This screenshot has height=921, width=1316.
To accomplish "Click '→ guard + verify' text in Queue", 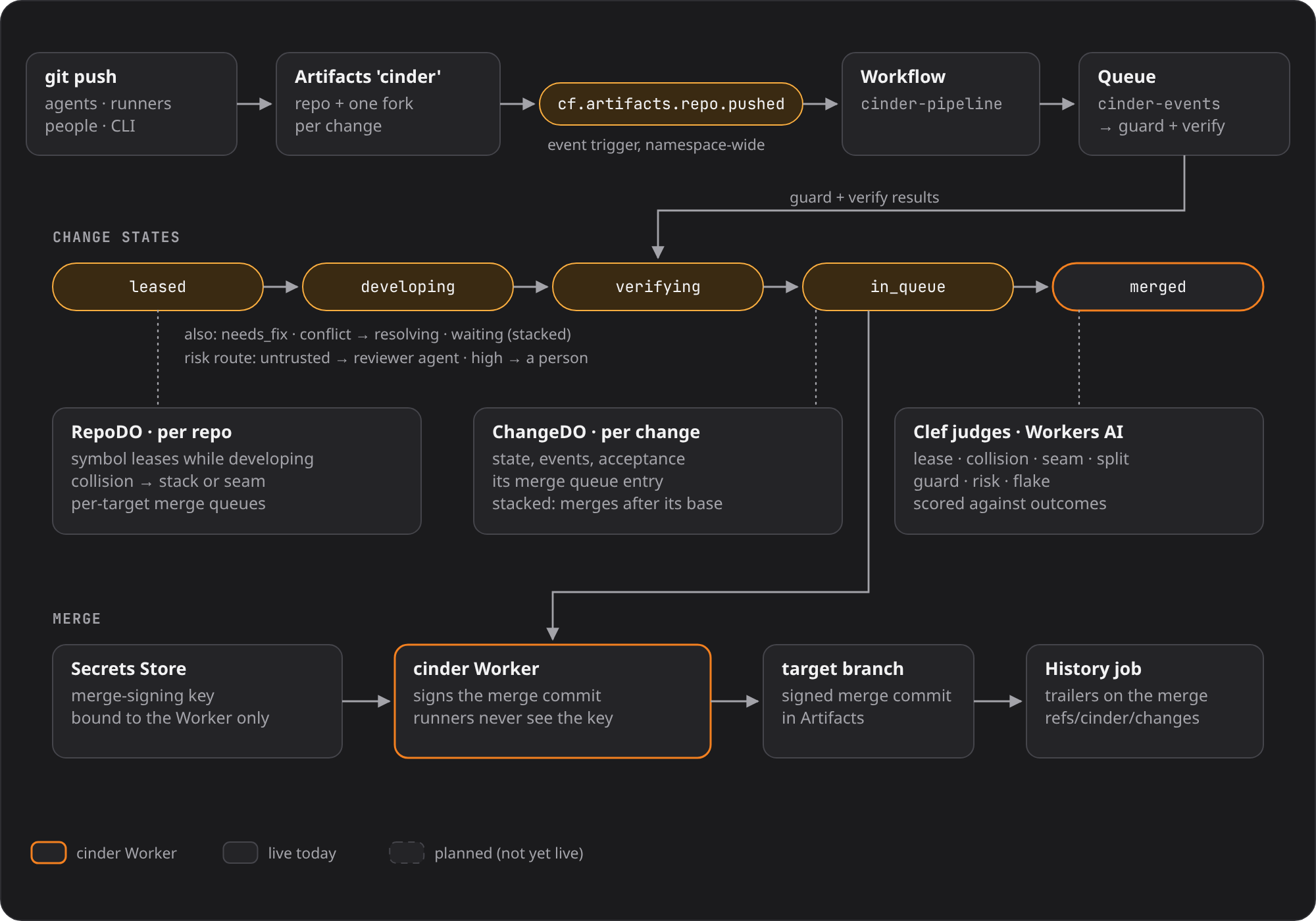I will click(1161, 126).
